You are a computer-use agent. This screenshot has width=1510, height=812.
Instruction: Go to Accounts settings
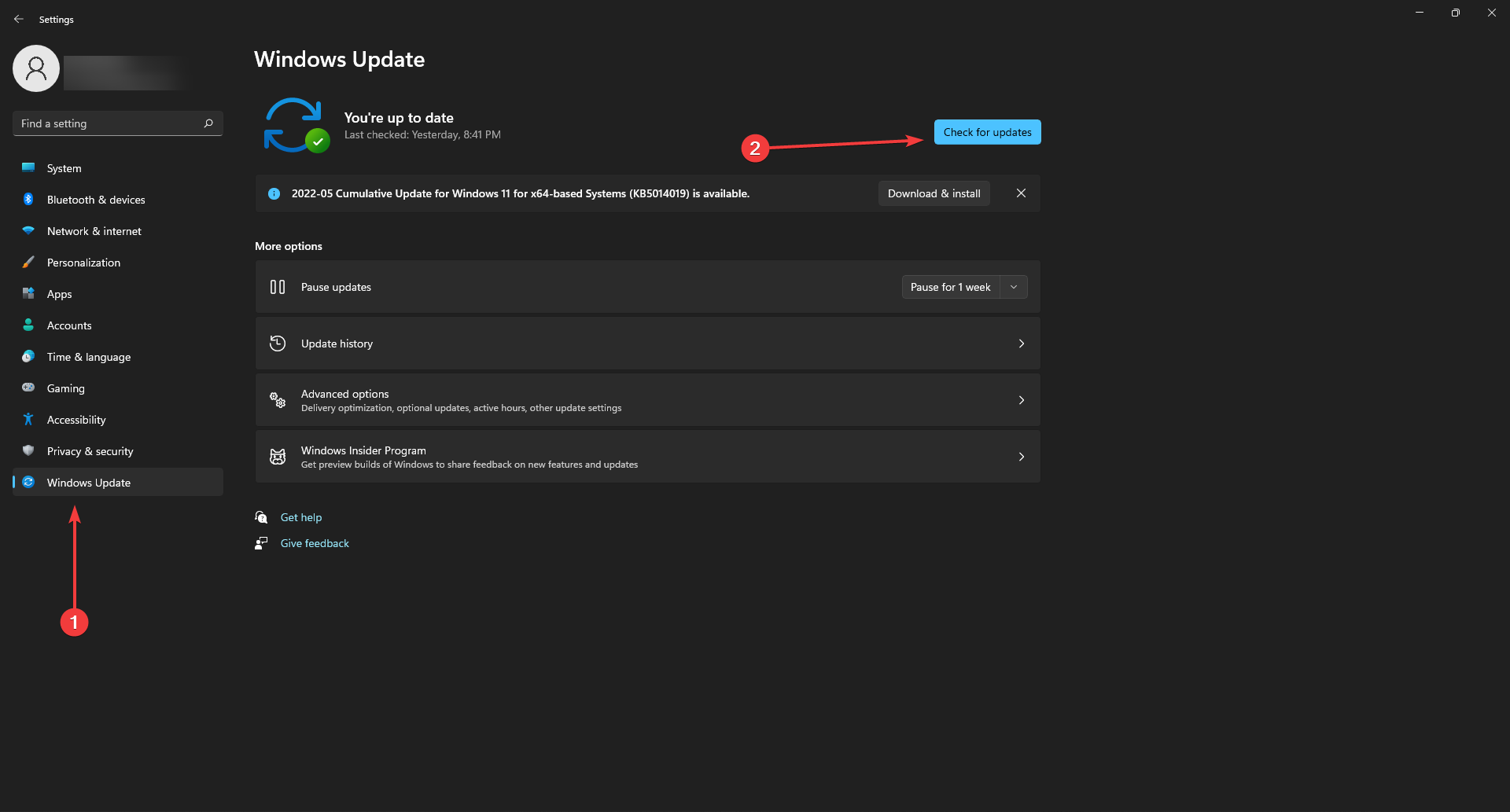click(x=118, y=325)
